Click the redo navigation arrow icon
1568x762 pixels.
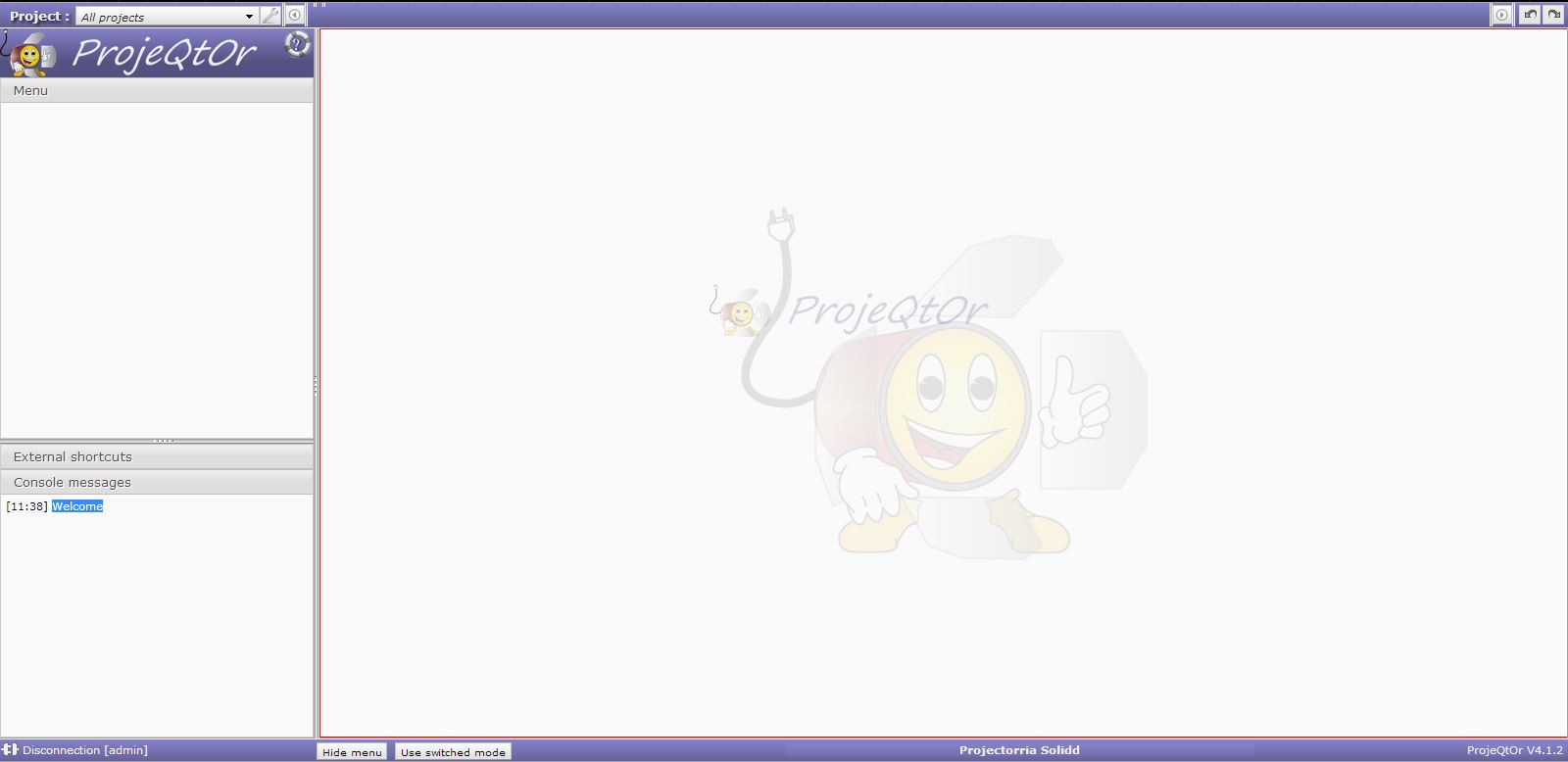coord(1553,15)
